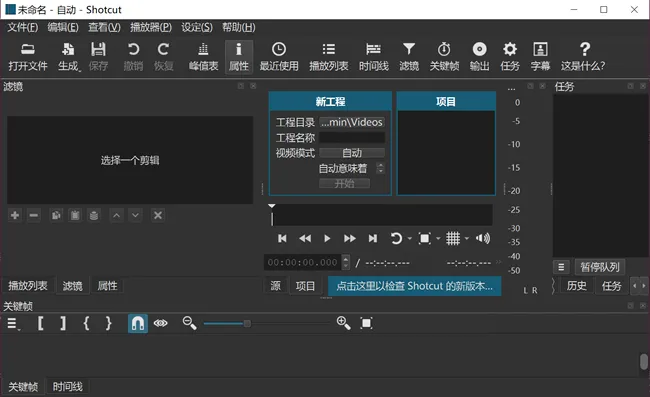Click the 工程目录 ...min\Videos folder button
Viewport: 650px width, 397px height.
(x=352, y=122)
